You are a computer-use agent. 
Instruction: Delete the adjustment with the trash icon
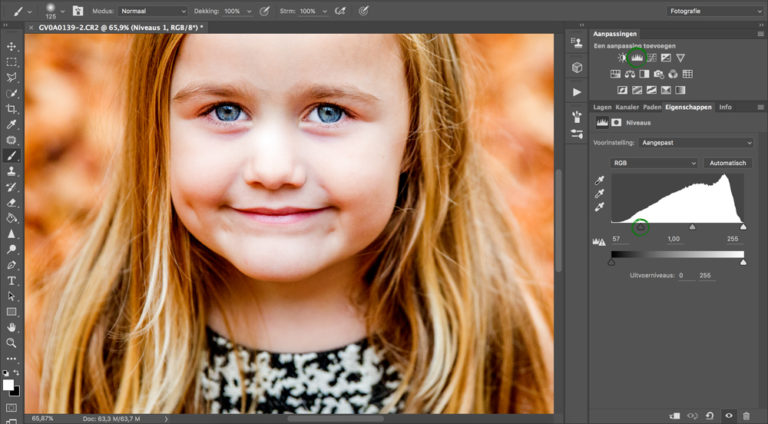(x=746, y=414)
